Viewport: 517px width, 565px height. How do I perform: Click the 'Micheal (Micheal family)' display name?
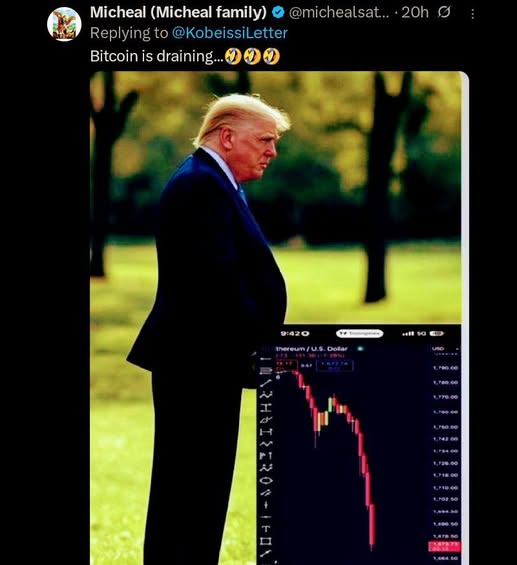click(x=178, y=13)
